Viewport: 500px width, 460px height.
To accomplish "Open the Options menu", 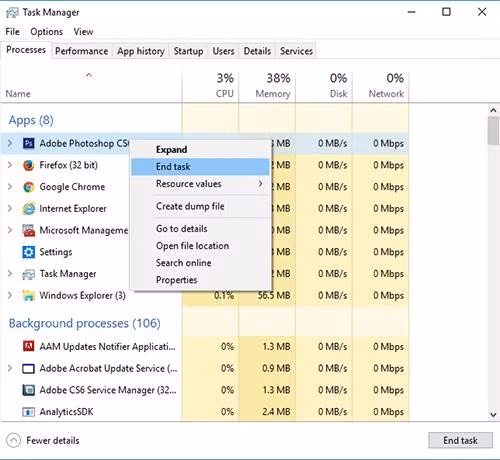I will pyautogui.click(x=46, y=32).
